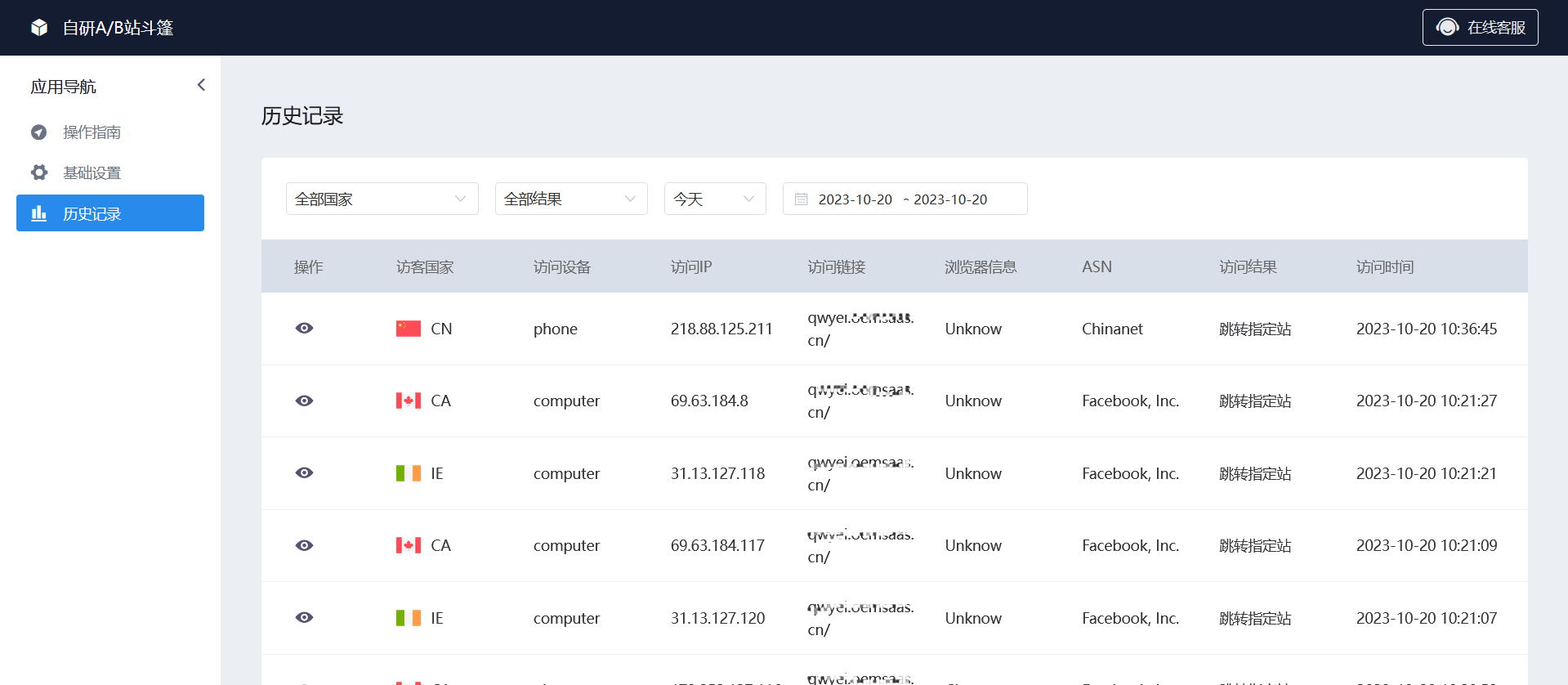Collapse the 应用导航 sidebar with the chevron
Viewport: 1568px width, 685px height.
pos(201,85)
